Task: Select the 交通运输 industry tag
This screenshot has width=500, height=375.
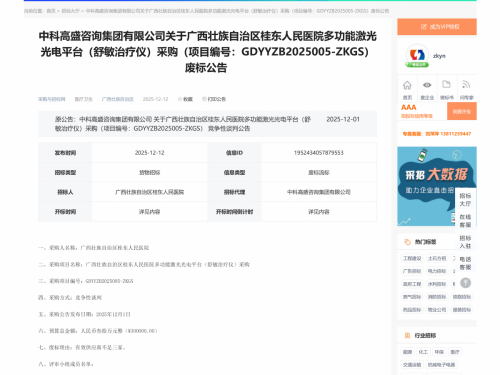Action: [x=412, y=365]
